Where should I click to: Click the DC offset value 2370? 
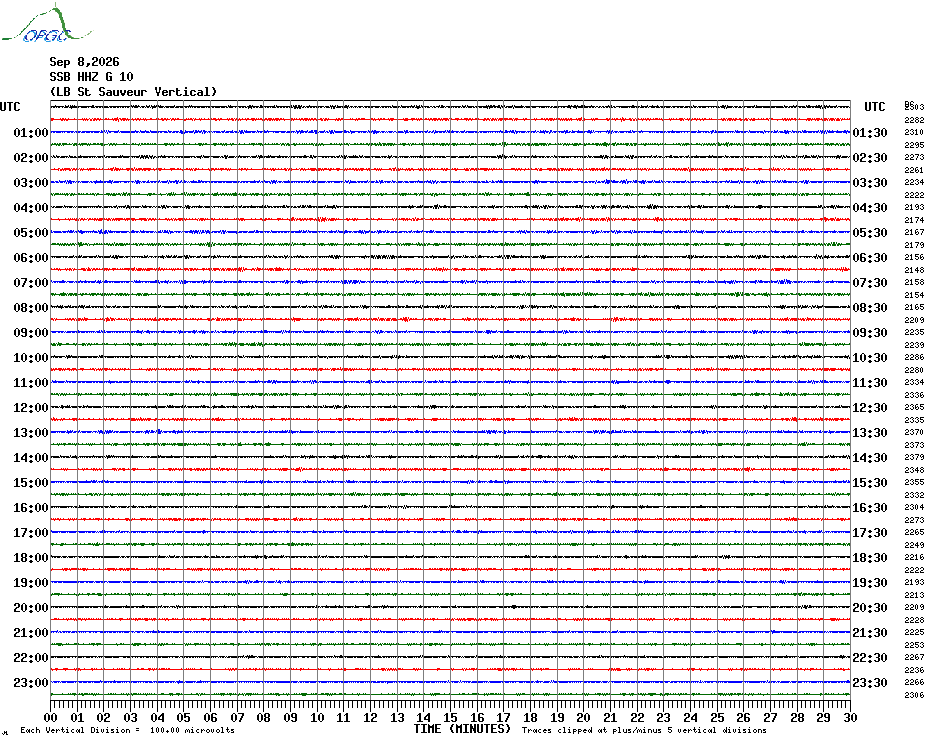(x=914, y=433)
